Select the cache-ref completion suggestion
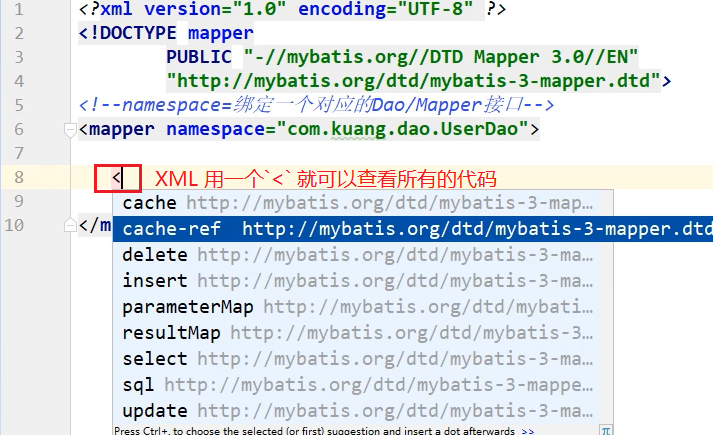The image size is (713, 435). 413,229
